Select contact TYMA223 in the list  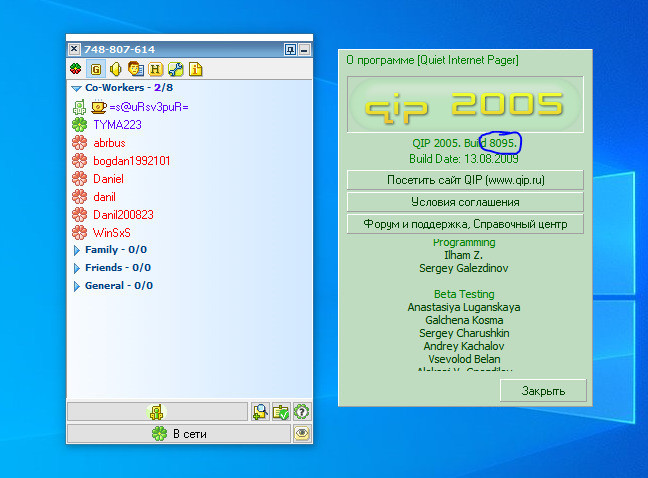tap(117, 125)
